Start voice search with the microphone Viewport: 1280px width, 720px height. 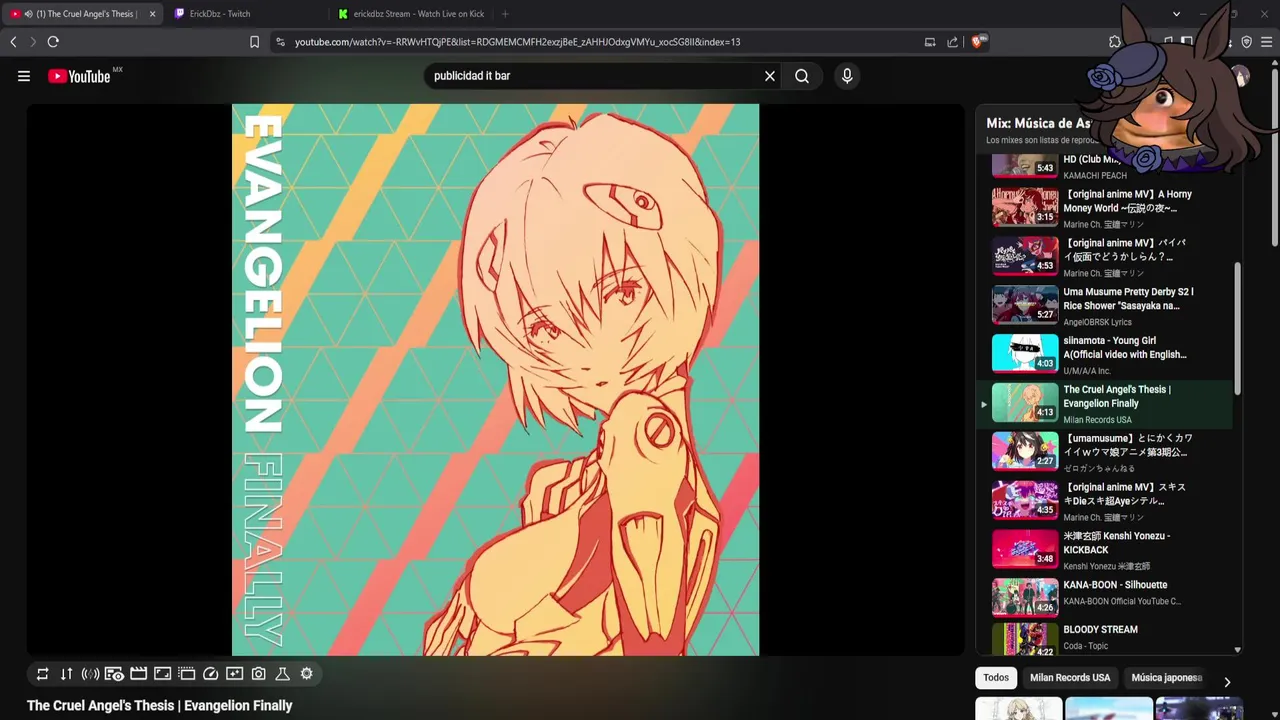click(847, 76)
